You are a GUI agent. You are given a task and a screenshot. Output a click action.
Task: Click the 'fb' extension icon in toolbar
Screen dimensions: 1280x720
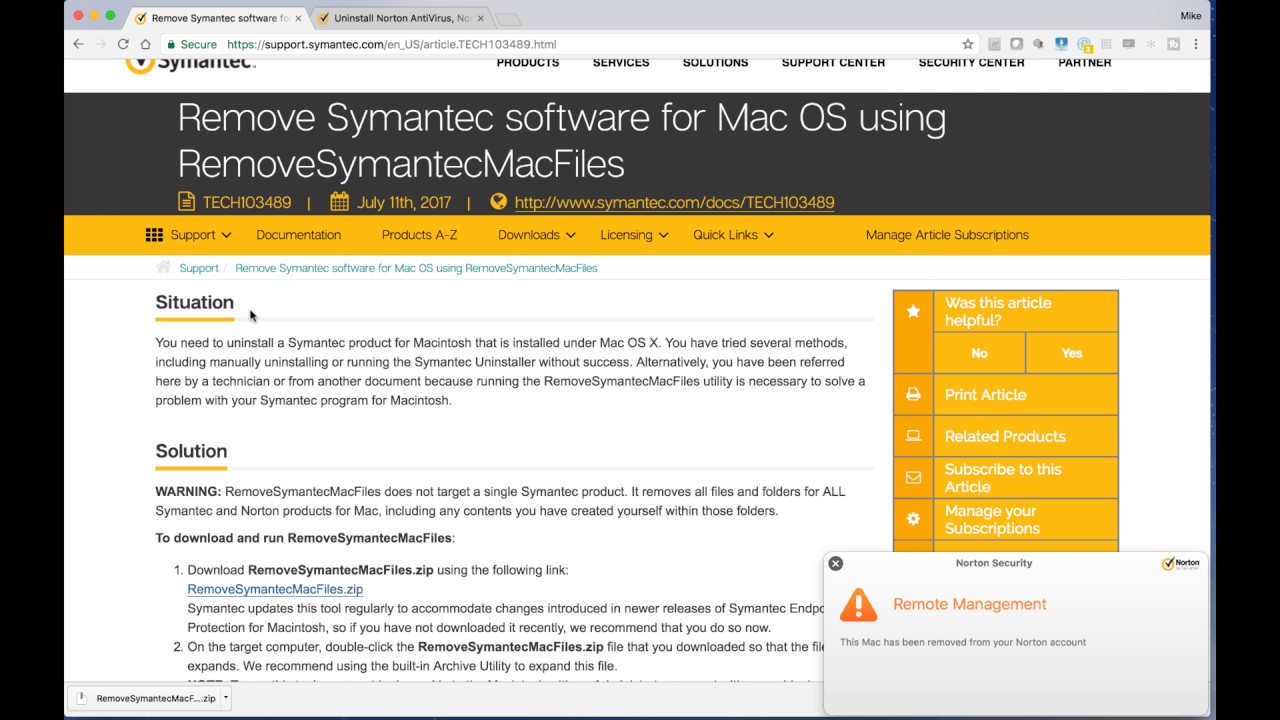point(1173,44)
